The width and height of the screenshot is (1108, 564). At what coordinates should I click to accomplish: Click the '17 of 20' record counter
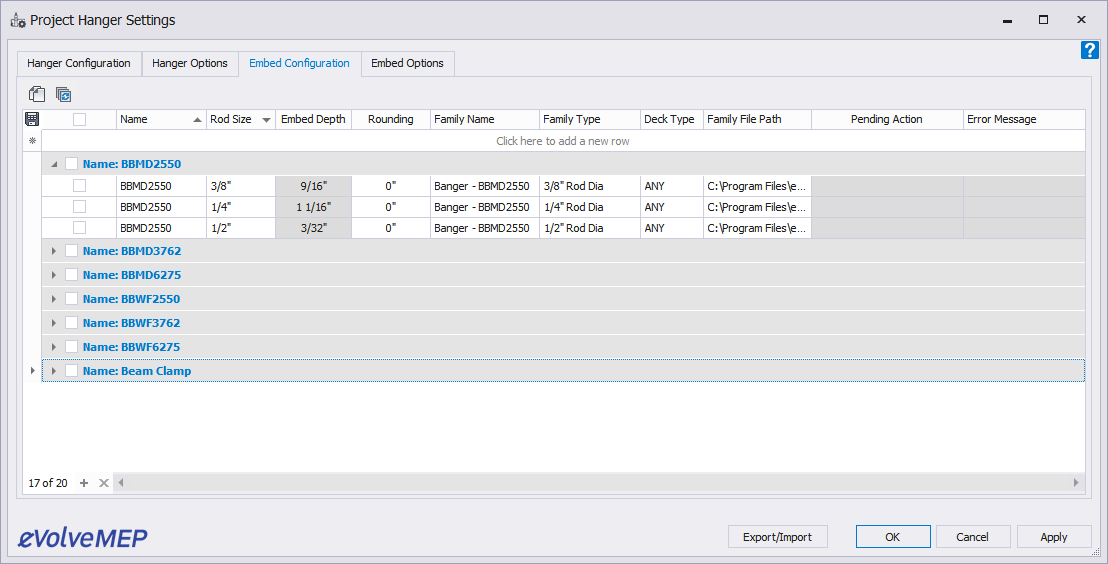point(48,483)
